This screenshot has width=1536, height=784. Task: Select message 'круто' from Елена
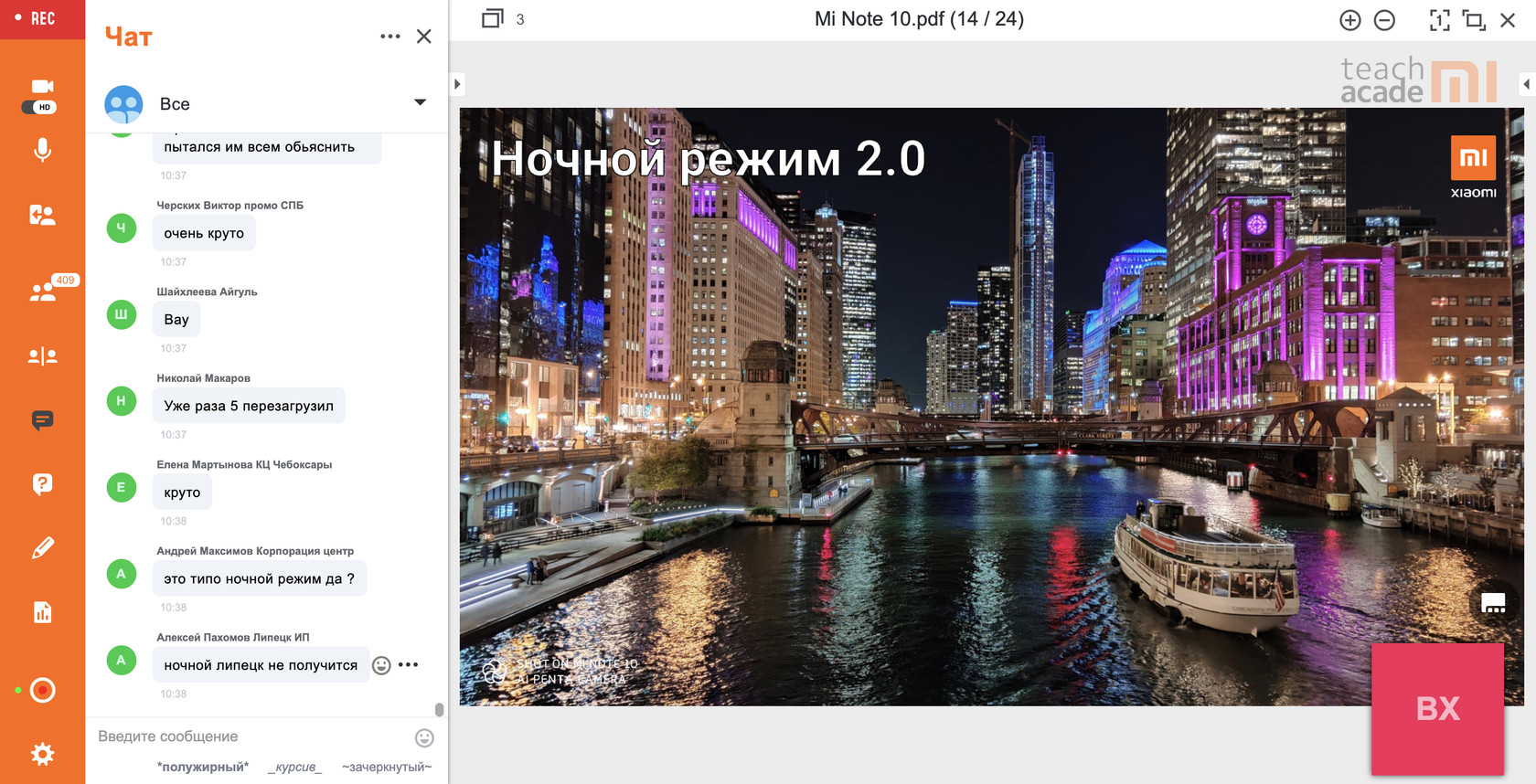pyautogui.click(x=182, y=493)
